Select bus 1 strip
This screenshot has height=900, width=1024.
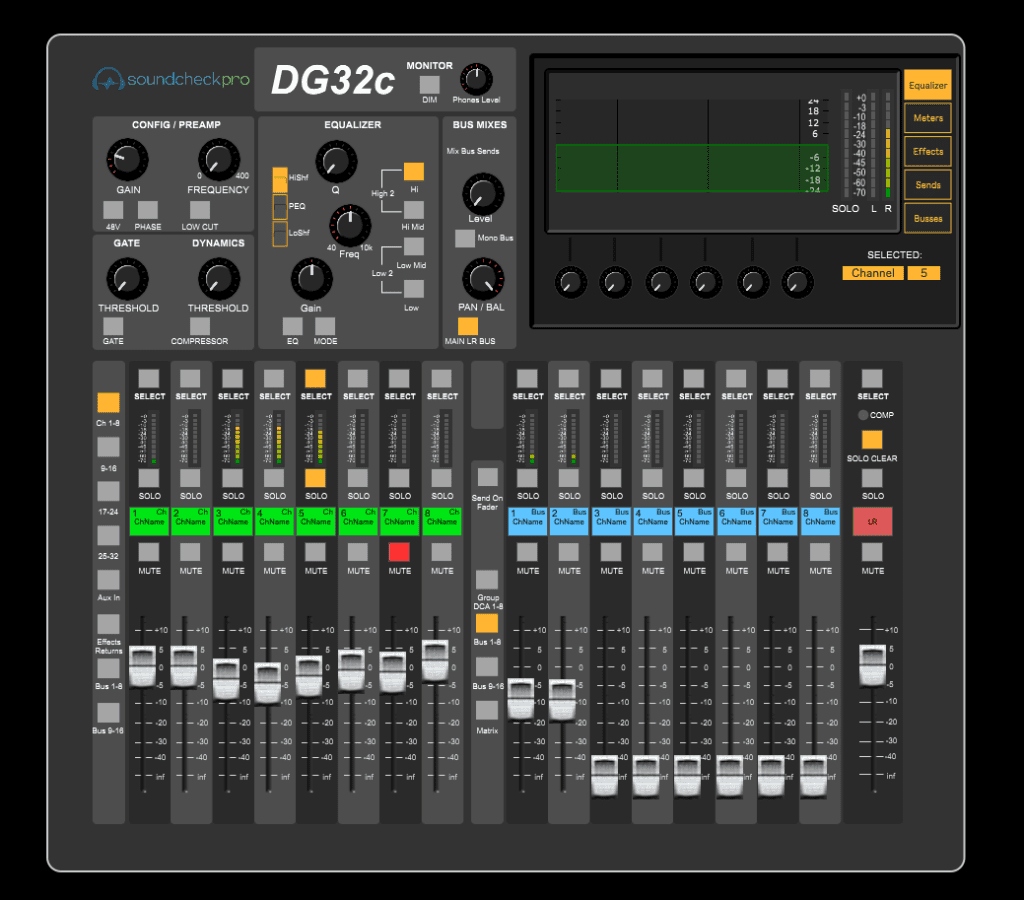coord(527,378)
